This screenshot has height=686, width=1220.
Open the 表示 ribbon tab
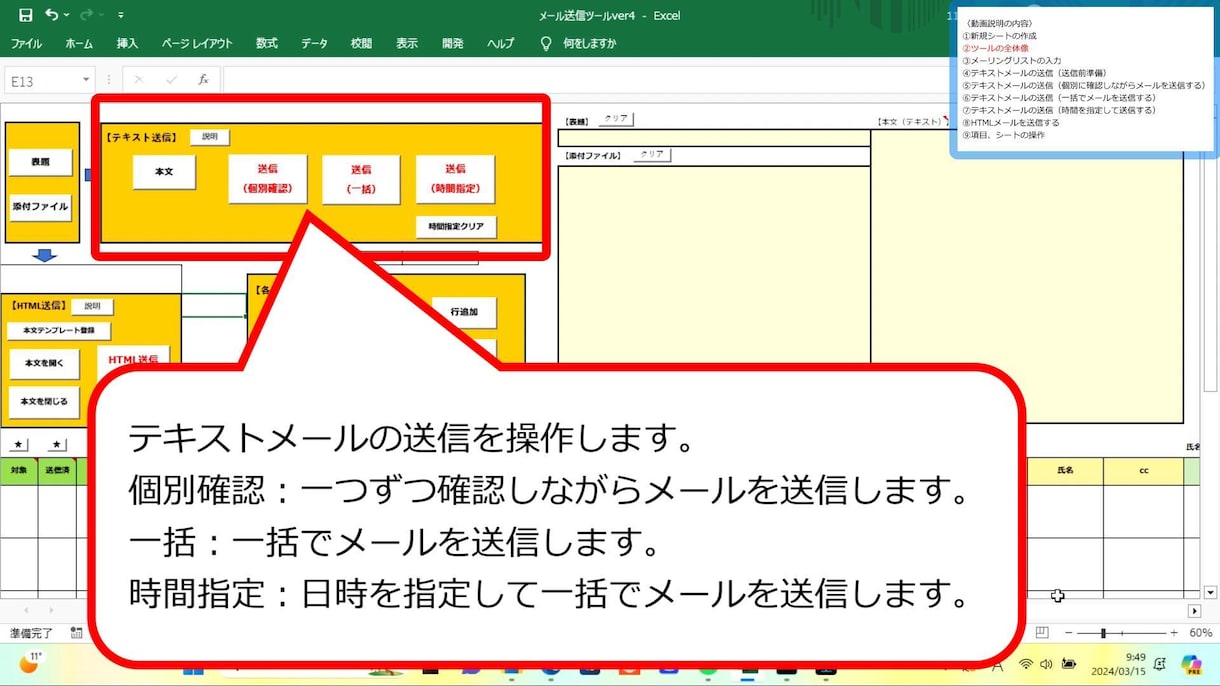pyautogui.click(x=407, y=44)
